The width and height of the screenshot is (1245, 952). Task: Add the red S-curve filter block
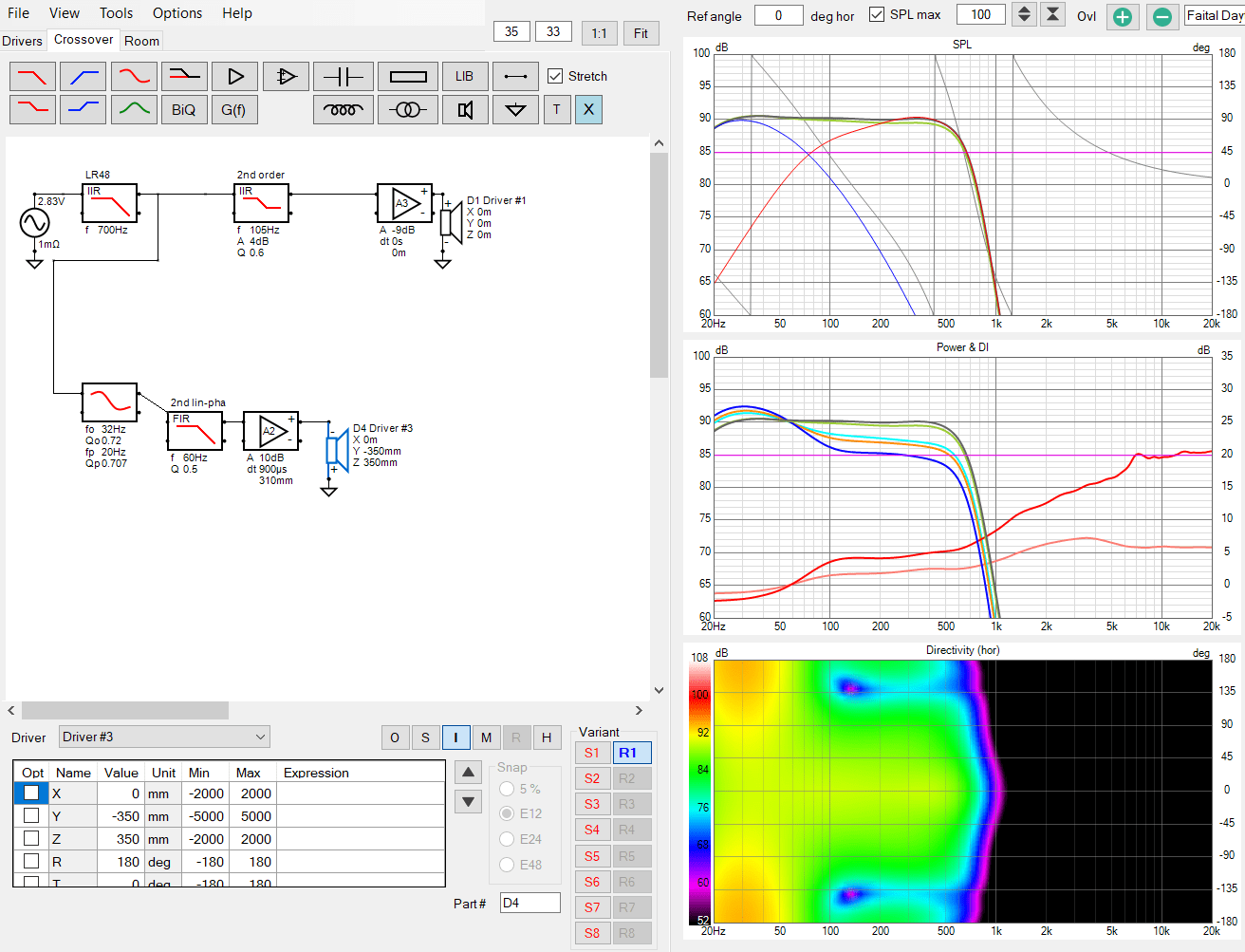(134, 76)
